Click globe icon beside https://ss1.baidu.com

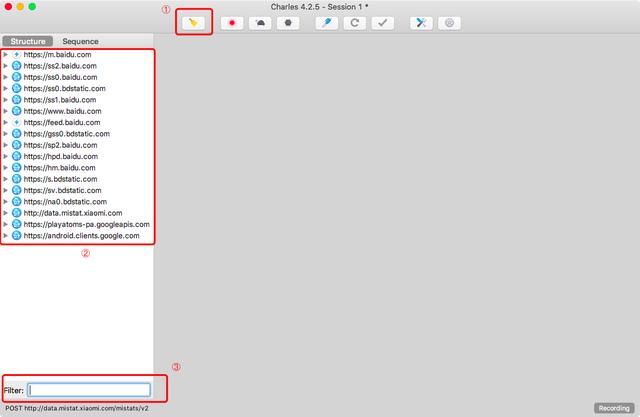[17, 100]
